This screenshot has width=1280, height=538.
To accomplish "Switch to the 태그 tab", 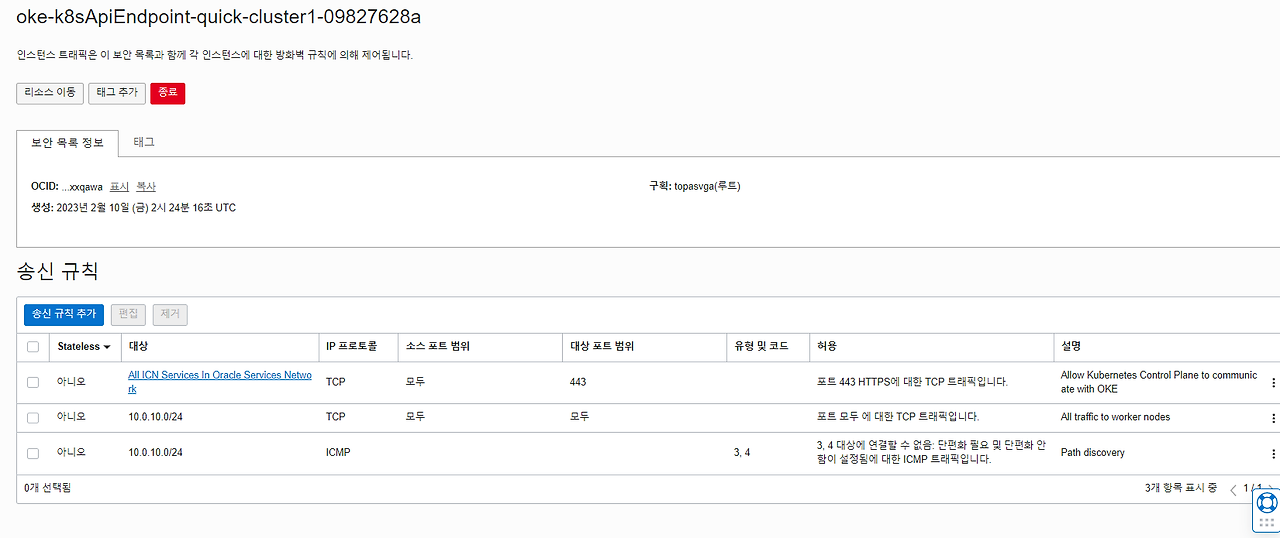I will pos(144,142).
